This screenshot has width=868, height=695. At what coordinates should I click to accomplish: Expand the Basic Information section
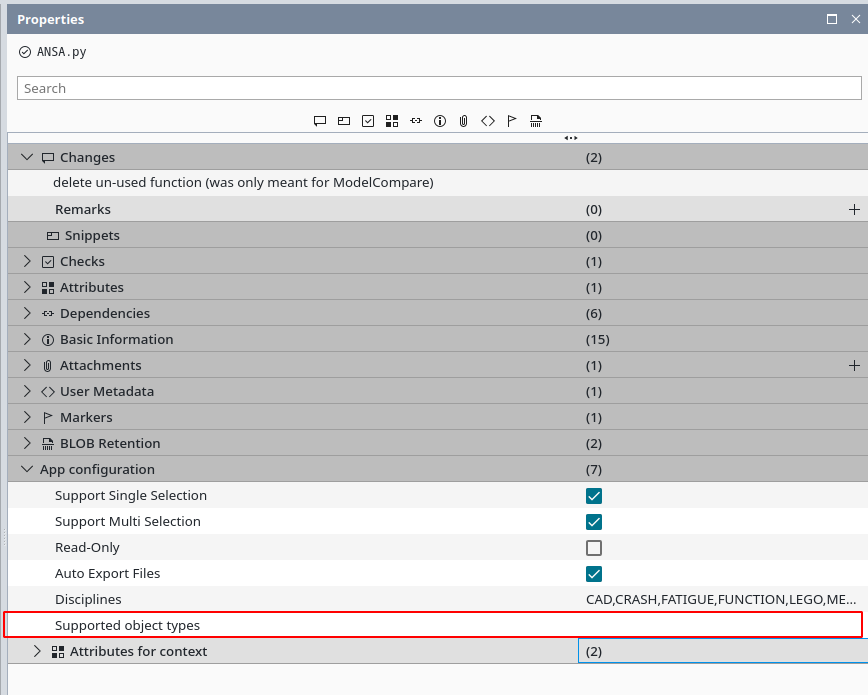click(x=27, y=339)
